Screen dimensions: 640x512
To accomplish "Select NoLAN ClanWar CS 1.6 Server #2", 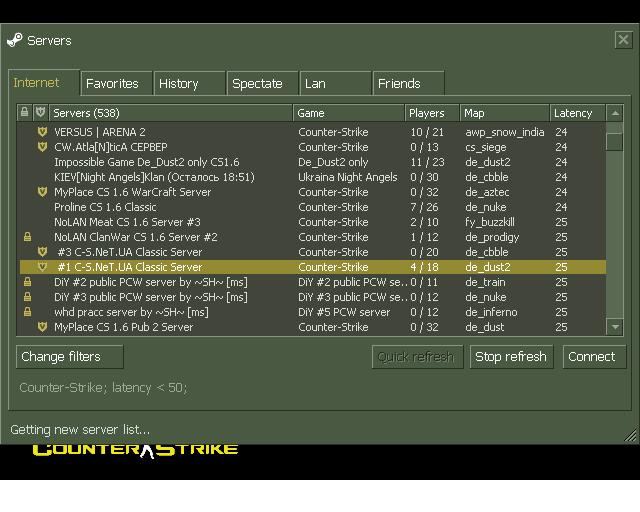I will pos(313,237).
